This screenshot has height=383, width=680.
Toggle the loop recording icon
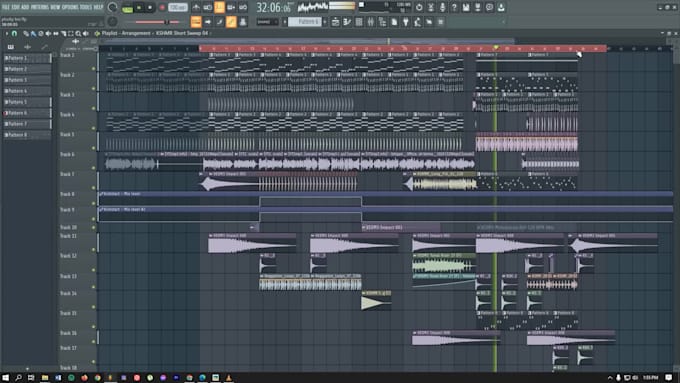pos(243,7)
